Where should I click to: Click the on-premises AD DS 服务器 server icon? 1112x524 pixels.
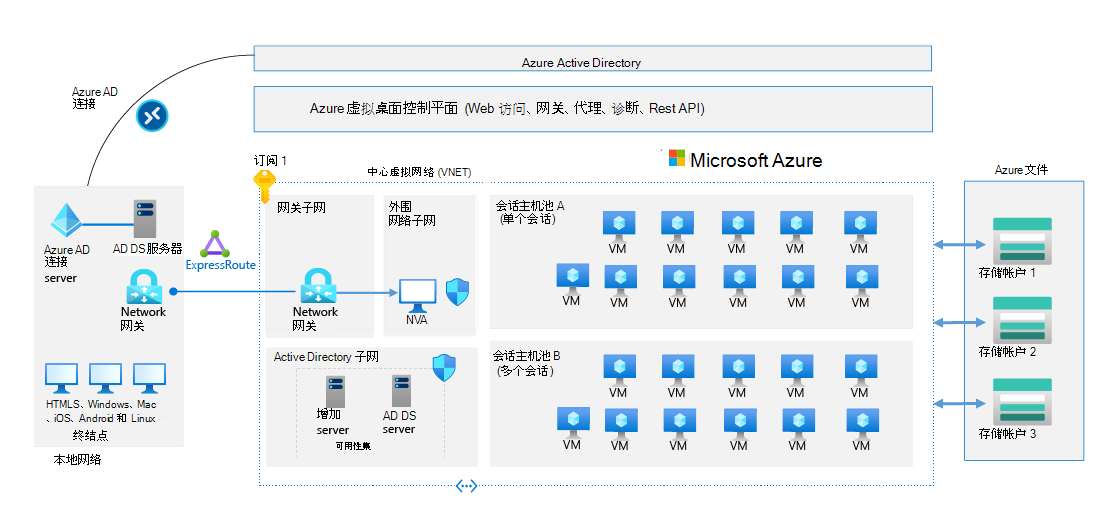pos(145,218)
